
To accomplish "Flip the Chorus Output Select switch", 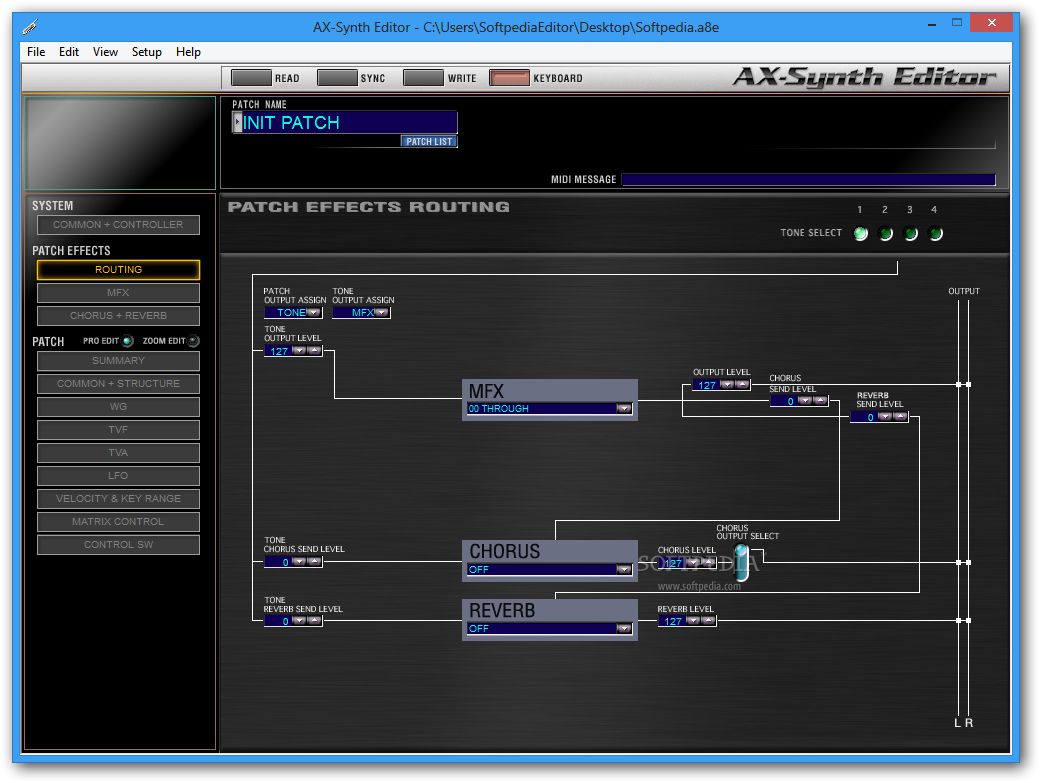I will click(x=742, y=562).
